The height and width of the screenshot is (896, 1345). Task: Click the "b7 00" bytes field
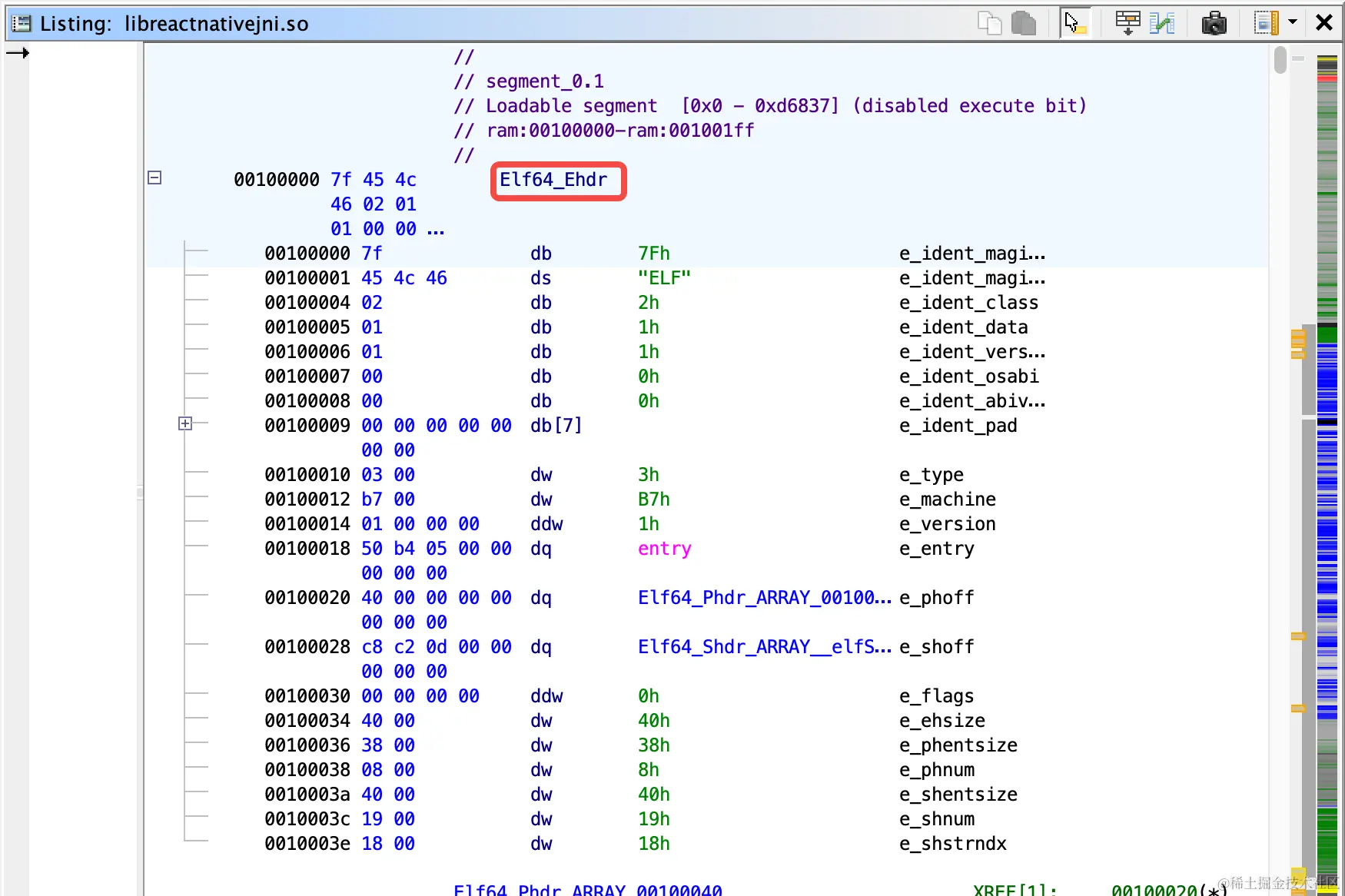tap(388, 499)
